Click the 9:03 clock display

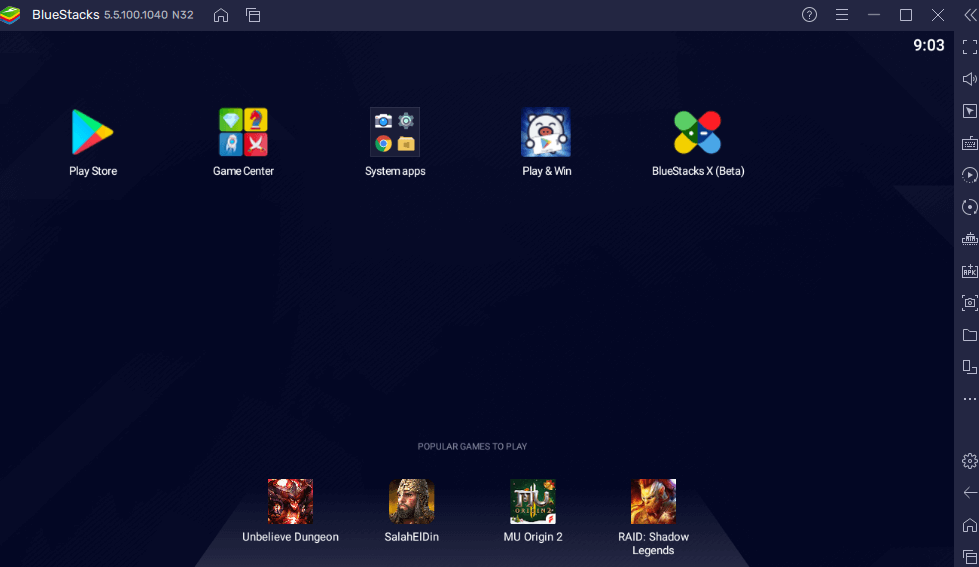pyautogui.click(x=928, y=46)
